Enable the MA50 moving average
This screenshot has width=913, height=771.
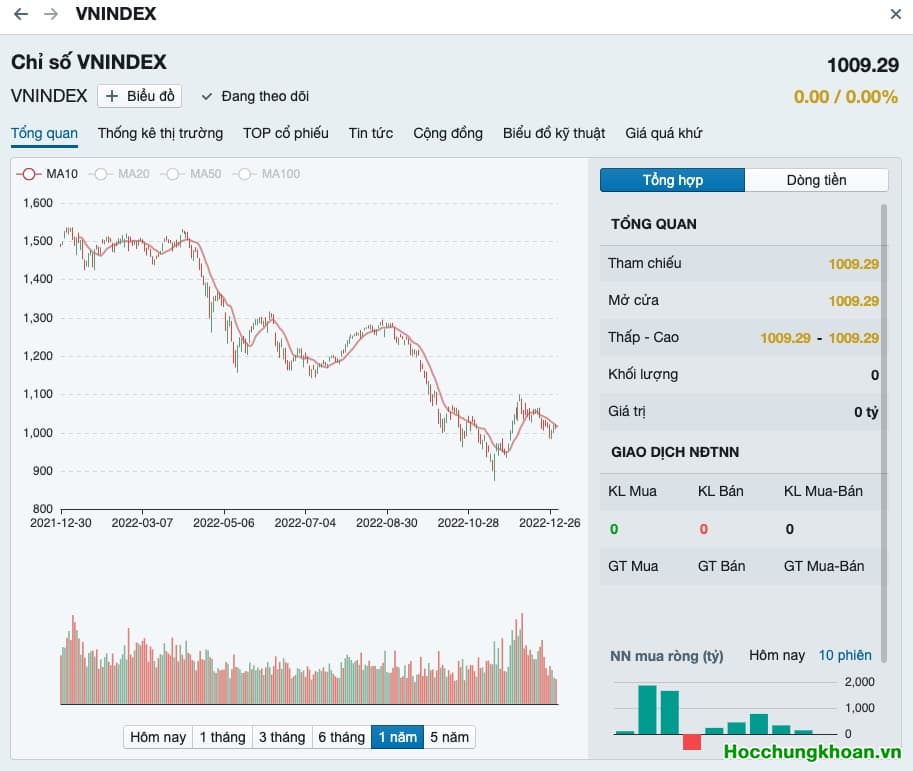click(x=192, y=174)
